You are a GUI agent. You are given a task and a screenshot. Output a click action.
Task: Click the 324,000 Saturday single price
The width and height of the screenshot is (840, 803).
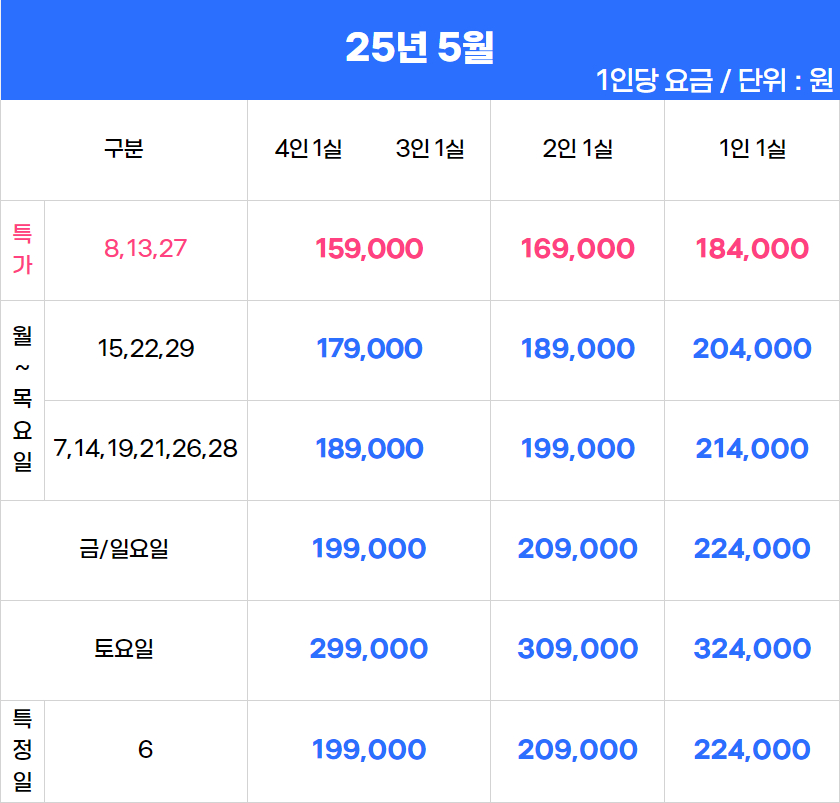[752, 649]
